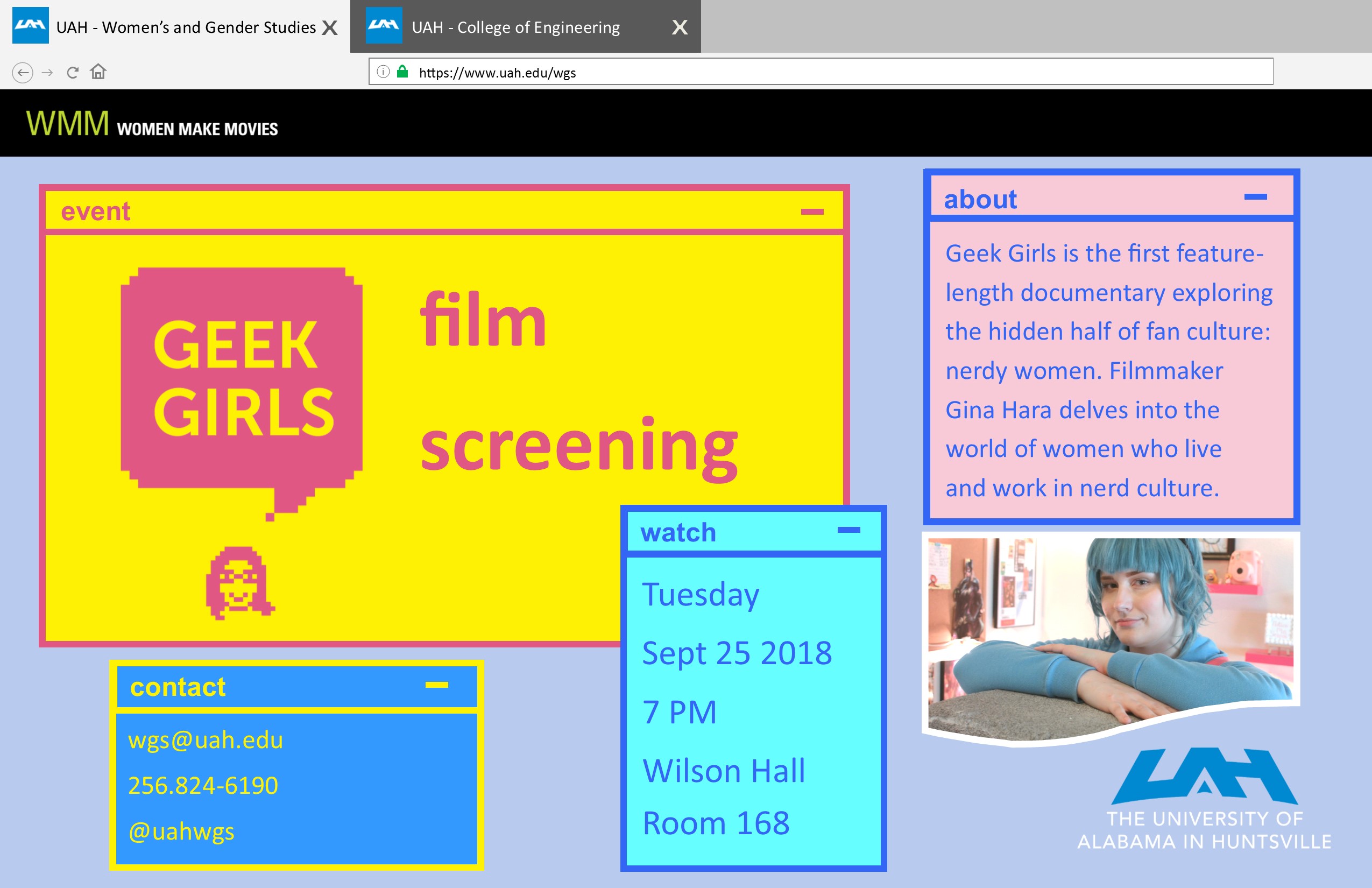Click the event panel title
This screenshot has height=888, width=1372.
pyautogui.click(x=96, y=211)
